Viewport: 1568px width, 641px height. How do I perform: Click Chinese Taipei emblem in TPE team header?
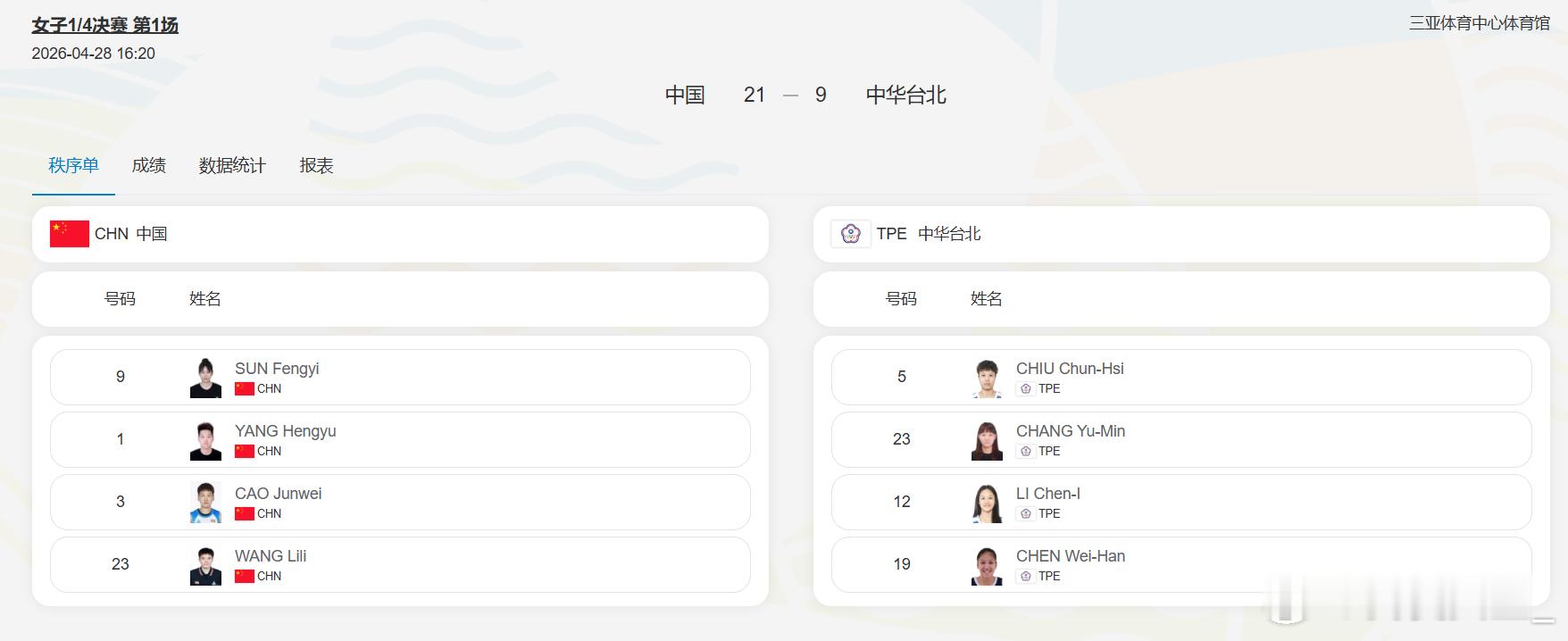[850, 234]
